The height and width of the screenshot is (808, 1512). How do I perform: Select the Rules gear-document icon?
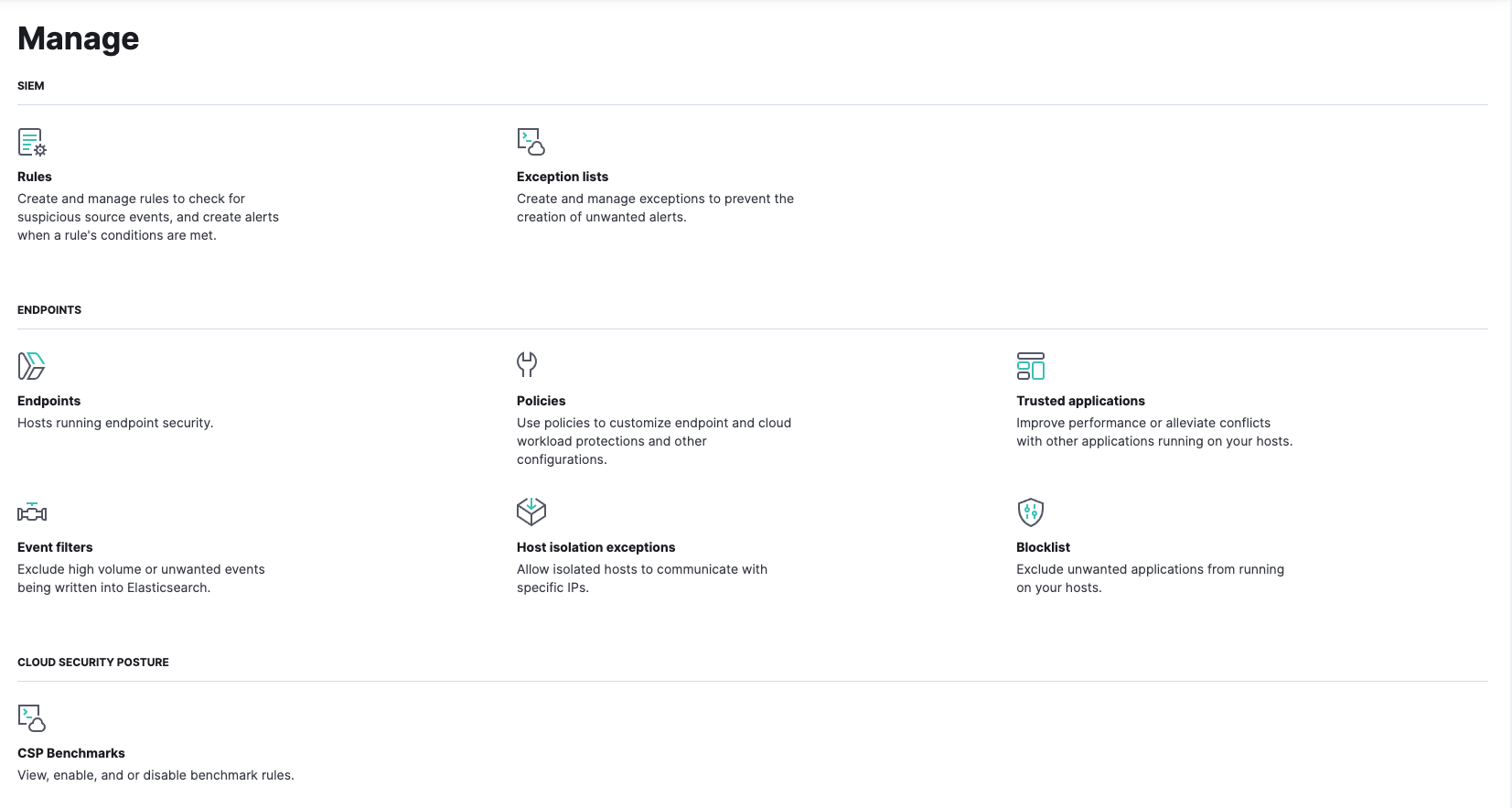click(x=32, y=143)
